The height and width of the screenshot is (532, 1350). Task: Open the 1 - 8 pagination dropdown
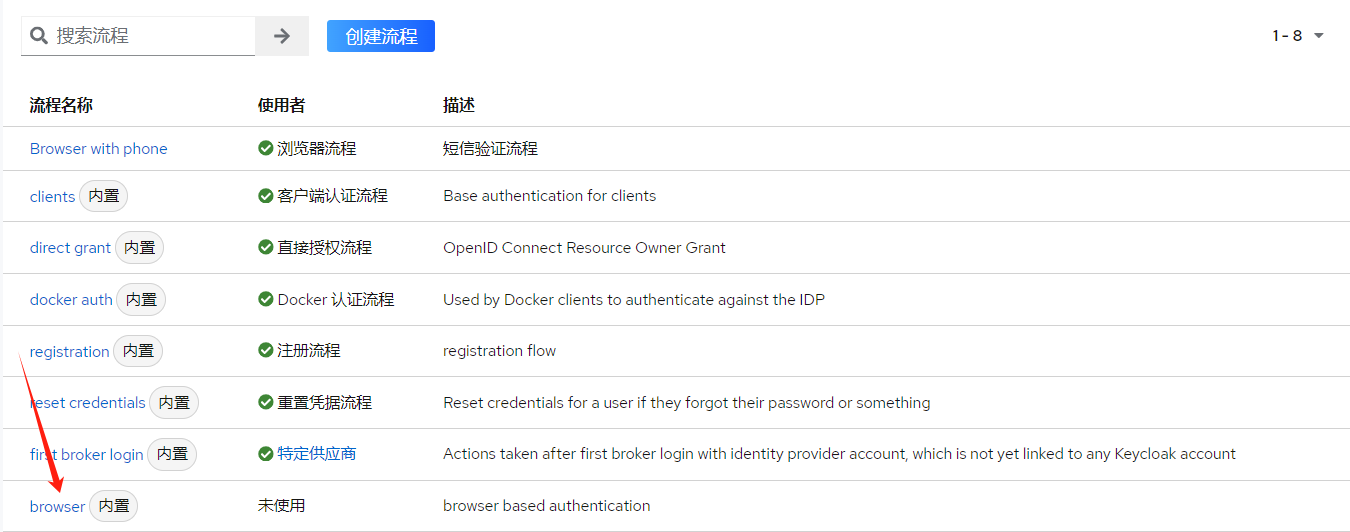1298,36
